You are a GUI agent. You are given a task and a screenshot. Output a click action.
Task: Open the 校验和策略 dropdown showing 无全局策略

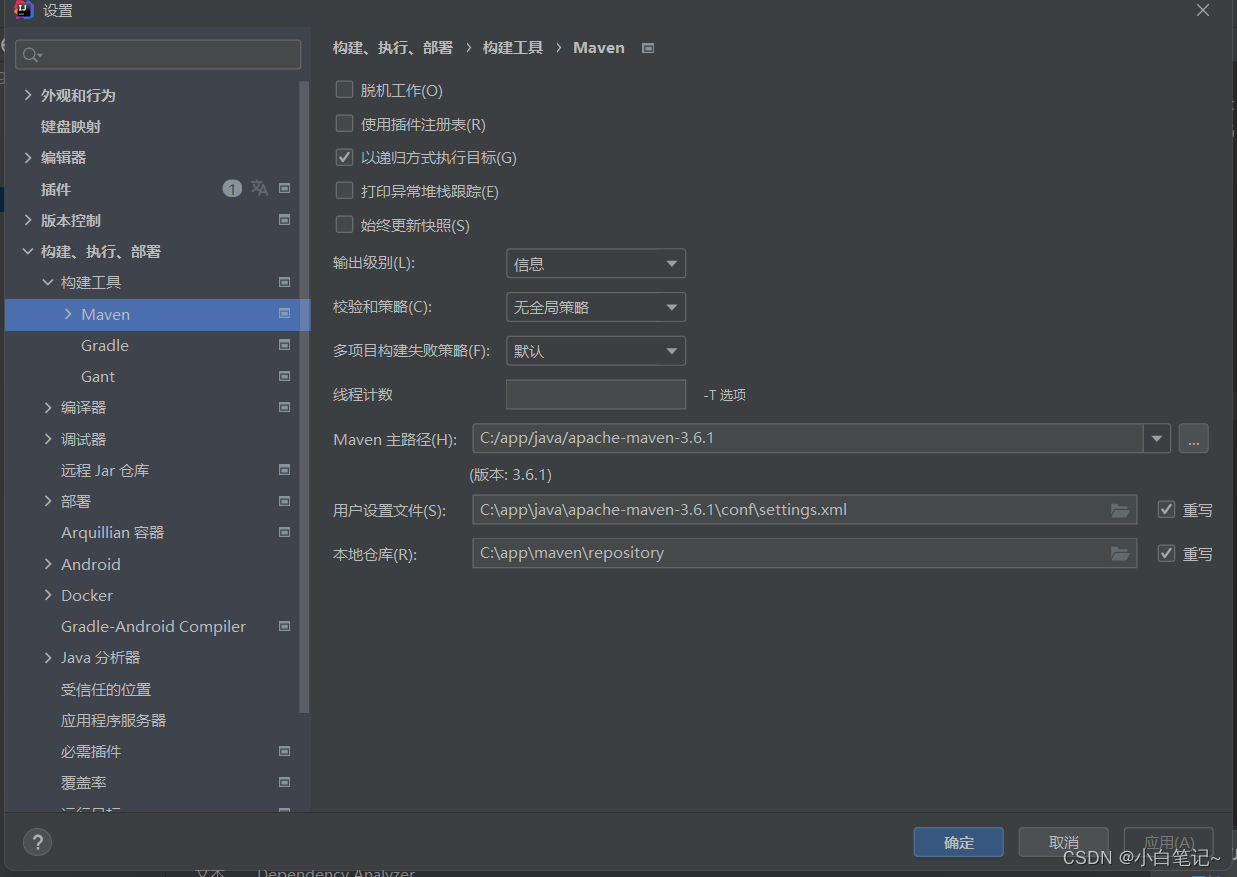click(596, 307)
